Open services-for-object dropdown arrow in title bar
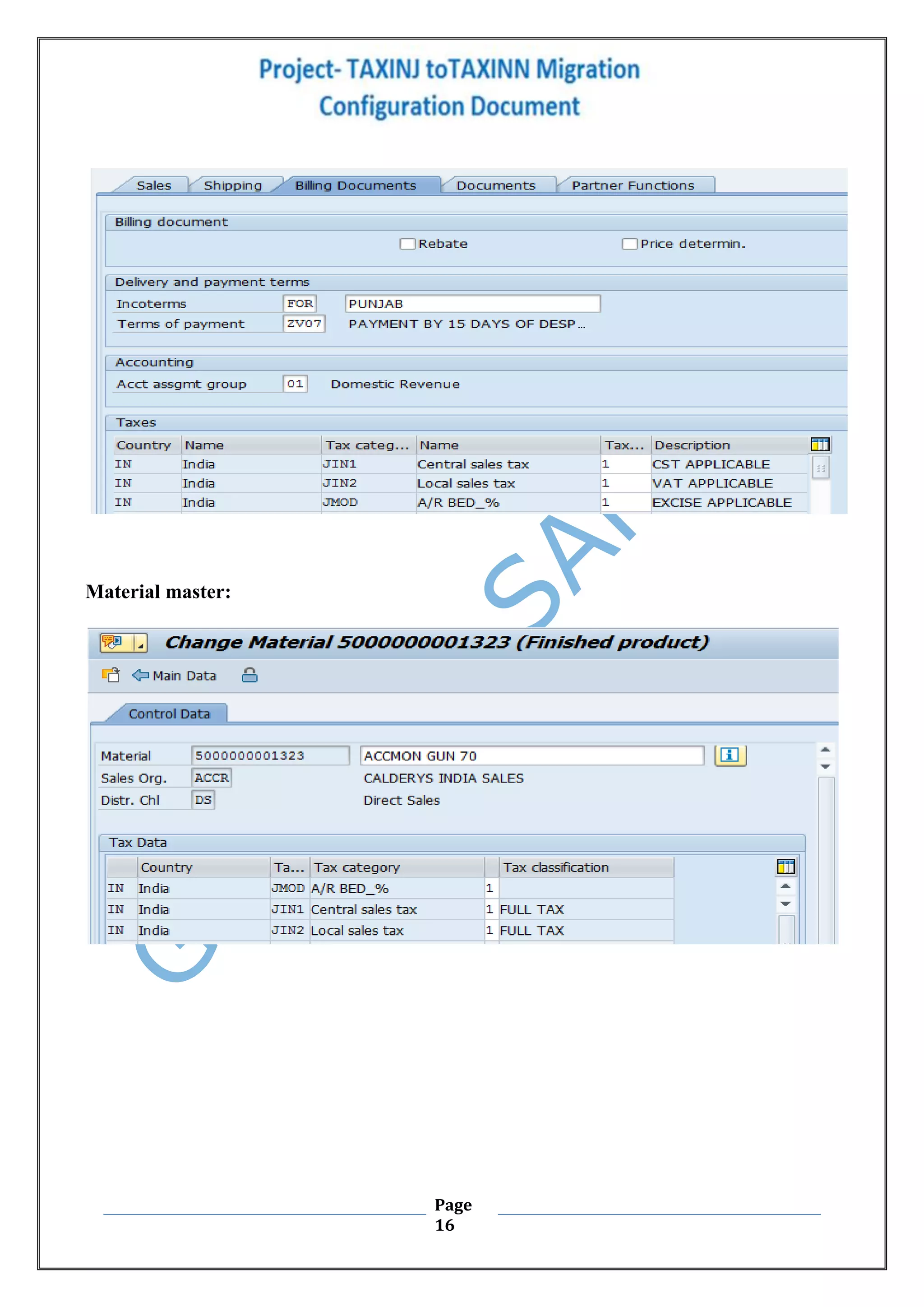The height and width of the screenshot is (1307, 924). coord(140,643)
